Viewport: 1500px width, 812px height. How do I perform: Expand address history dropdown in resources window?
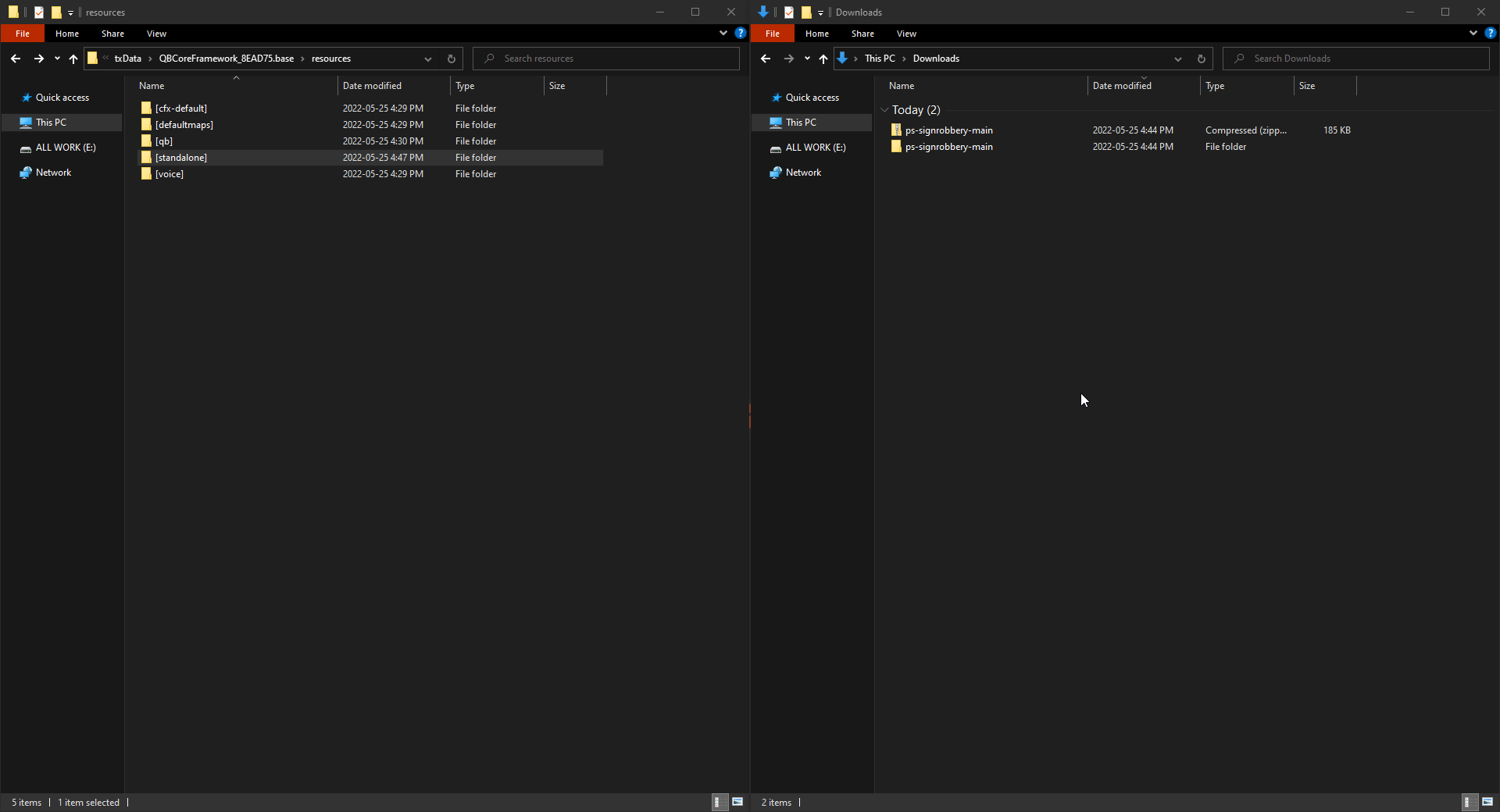(x=428, y=59)
